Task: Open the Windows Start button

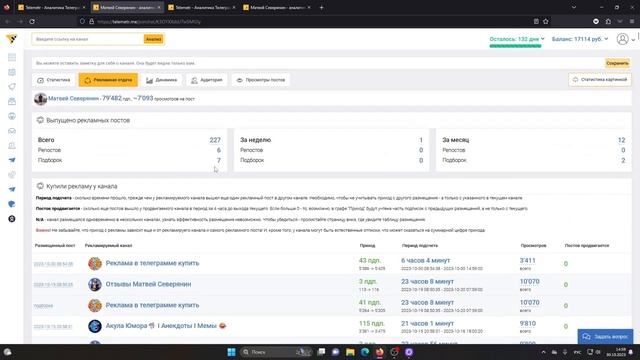Action: tap(231, 352)
